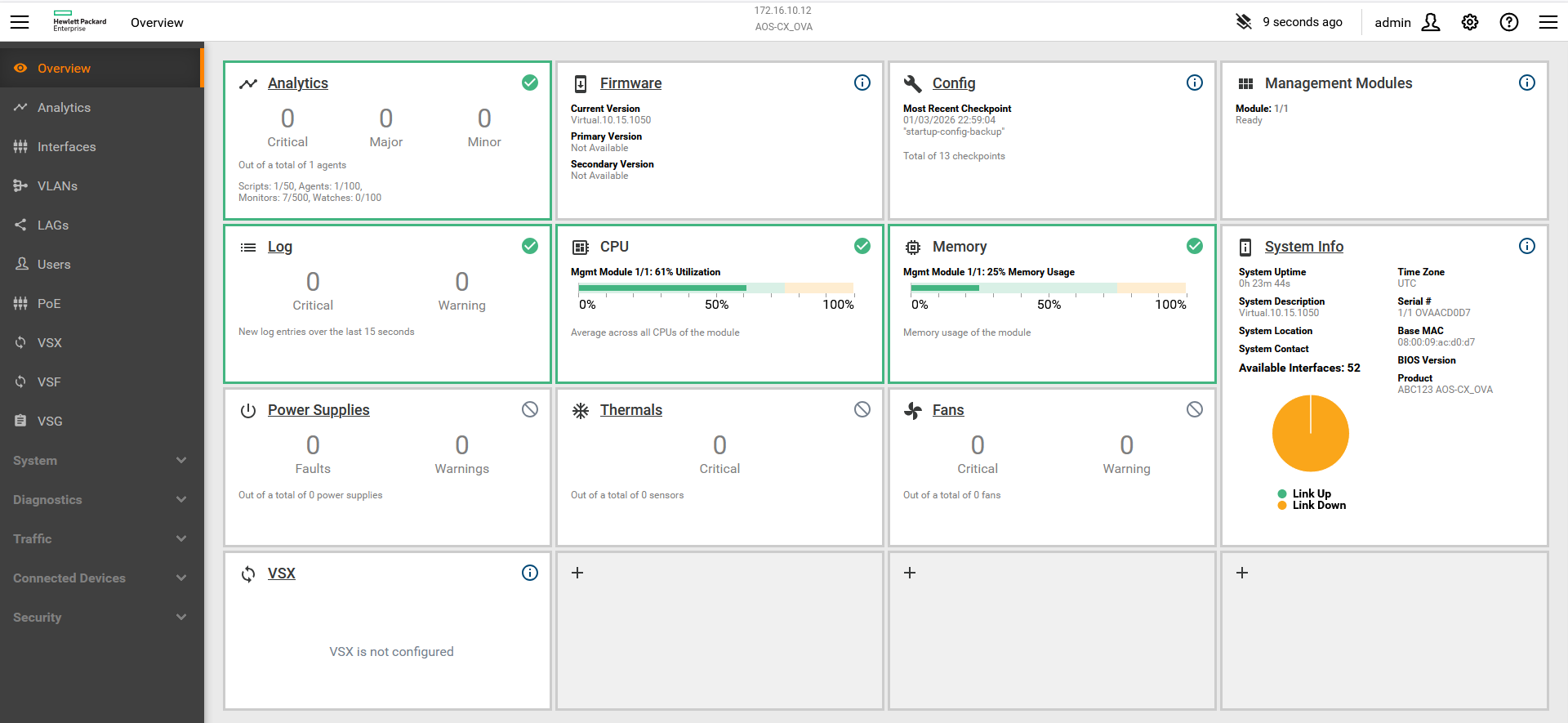Click the Management Modules info icon
1568x723 pixels.
[x=1526, y=83]
